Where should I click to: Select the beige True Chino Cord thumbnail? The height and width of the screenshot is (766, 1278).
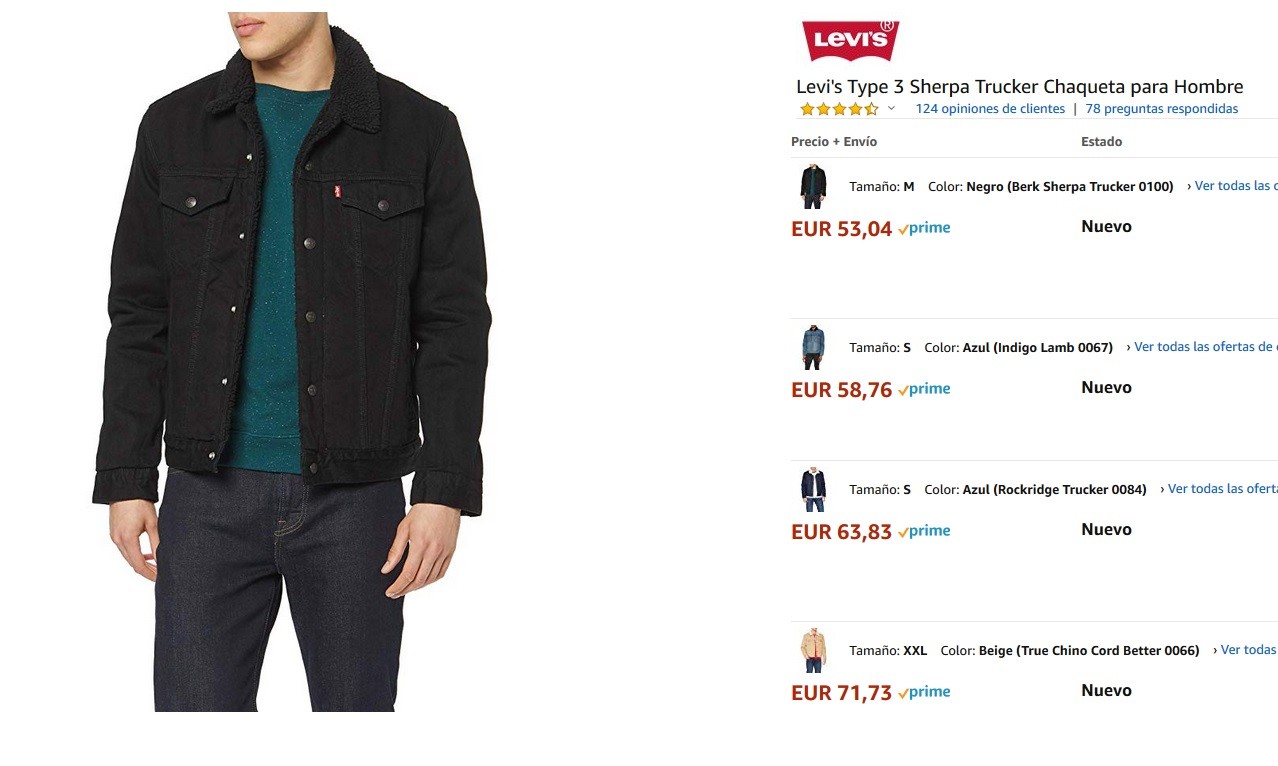pyautogui.click(x=813, y=650)
